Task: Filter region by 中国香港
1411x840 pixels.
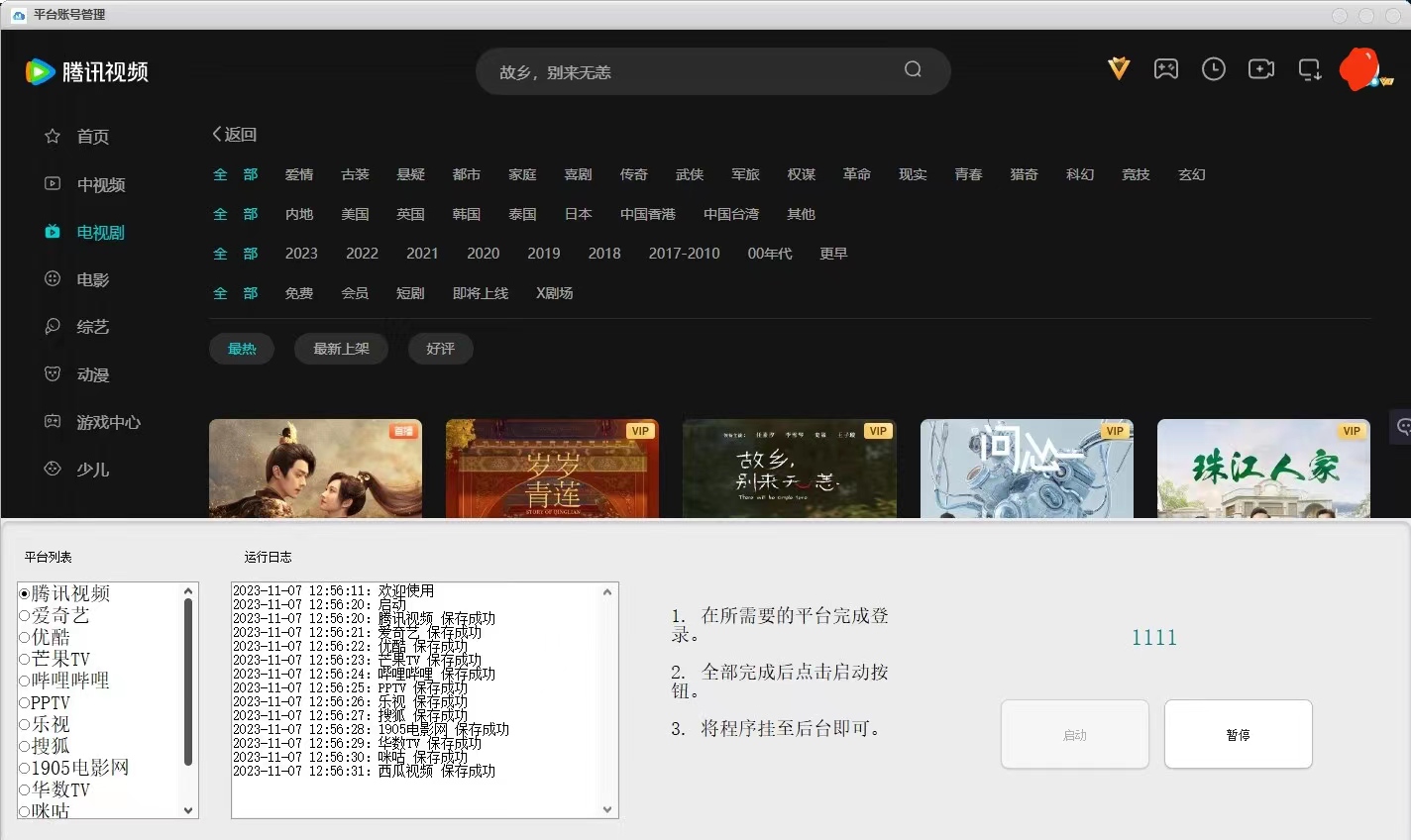Action: pyautogui.click(x=648, y=214)
